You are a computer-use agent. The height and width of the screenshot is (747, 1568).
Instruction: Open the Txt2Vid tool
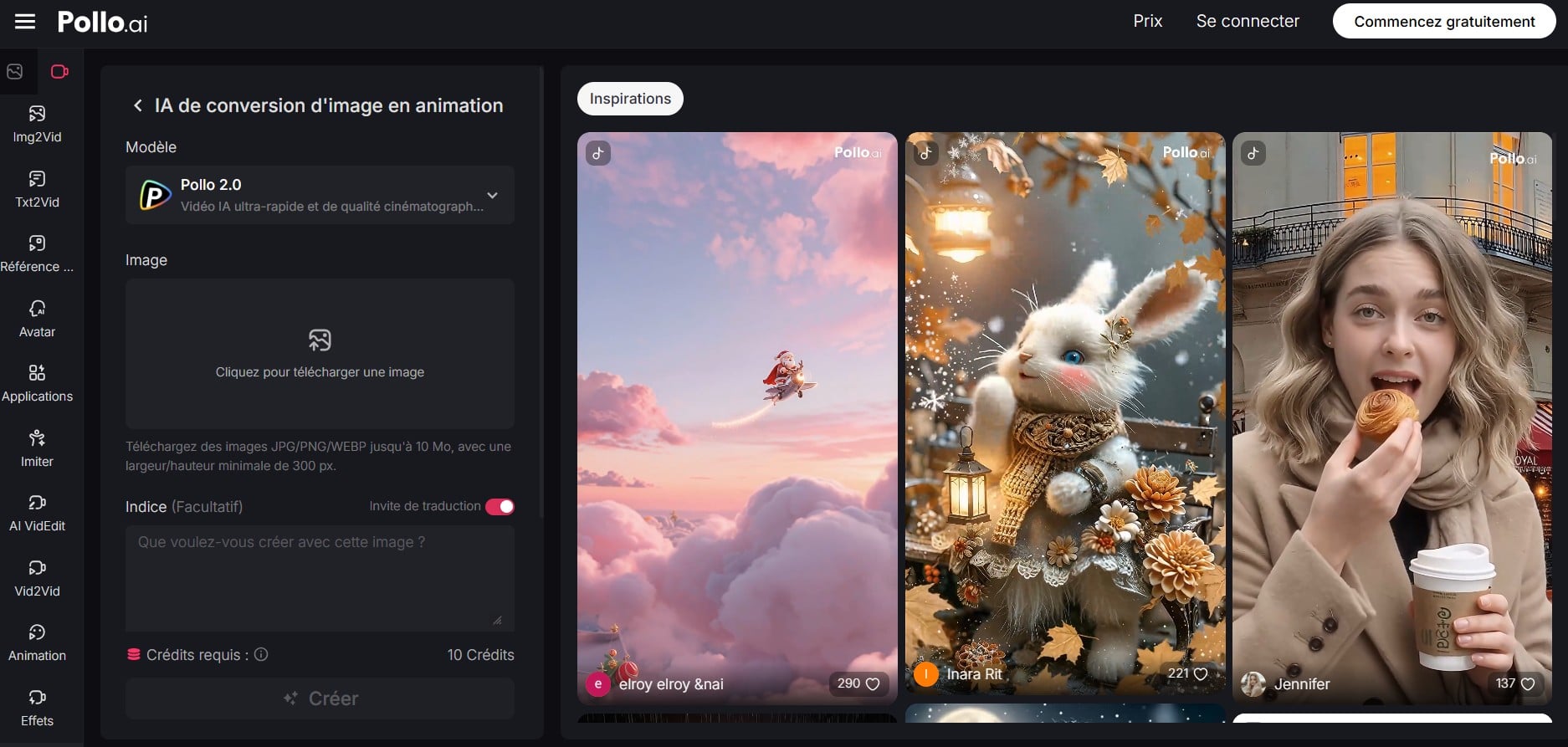point(37,189)
